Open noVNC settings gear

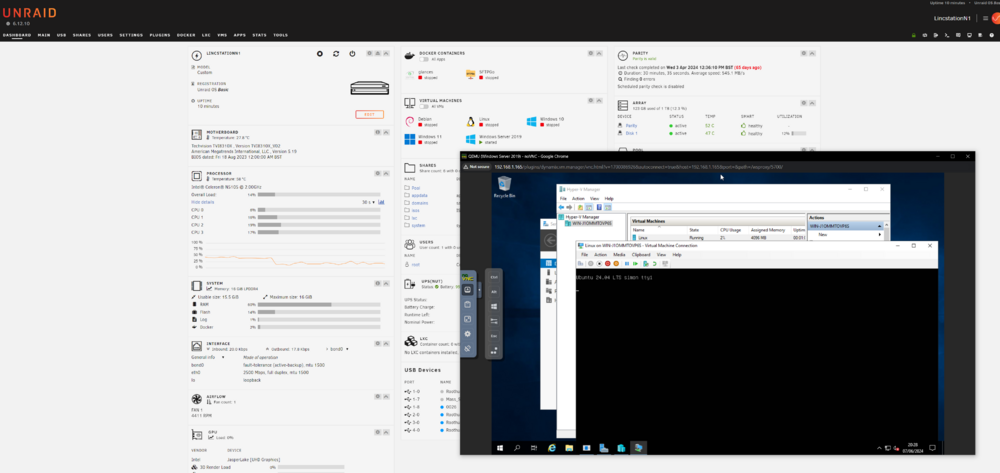click(467, 333)
